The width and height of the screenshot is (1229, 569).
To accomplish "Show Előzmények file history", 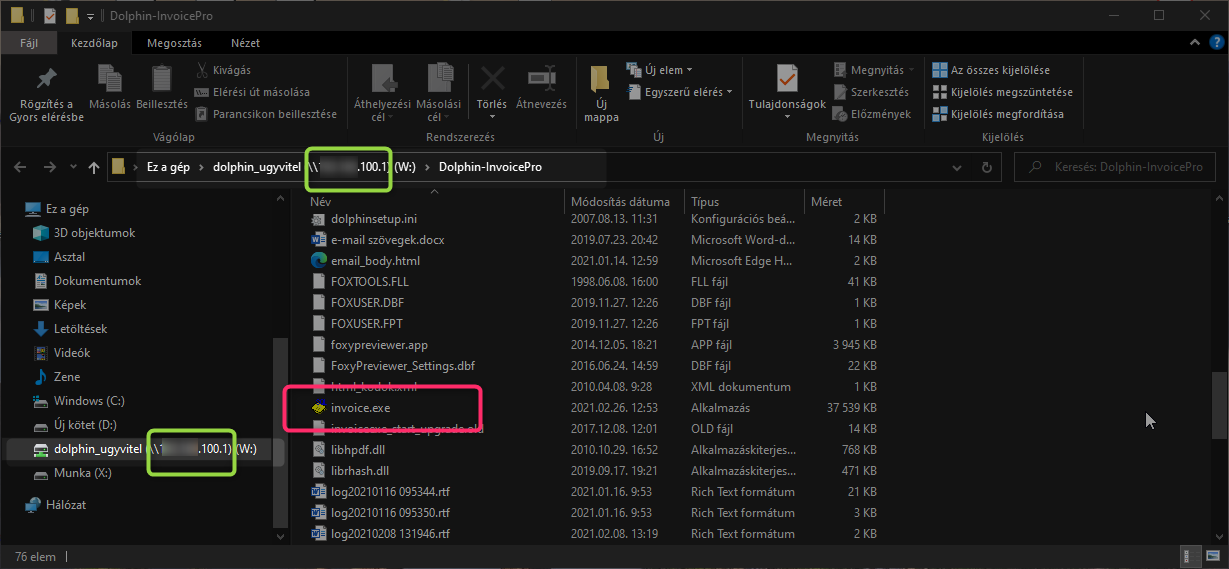I will 872,114.
